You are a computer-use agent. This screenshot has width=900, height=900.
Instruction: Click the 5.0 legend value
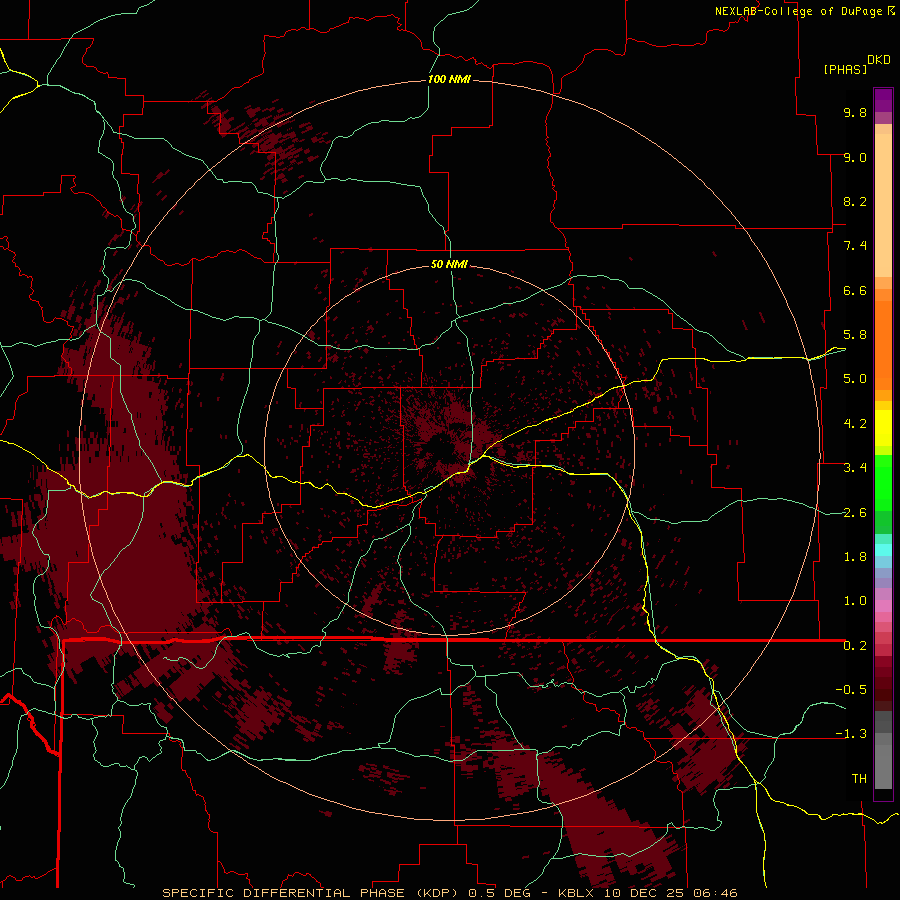click(x=855, y=379)
